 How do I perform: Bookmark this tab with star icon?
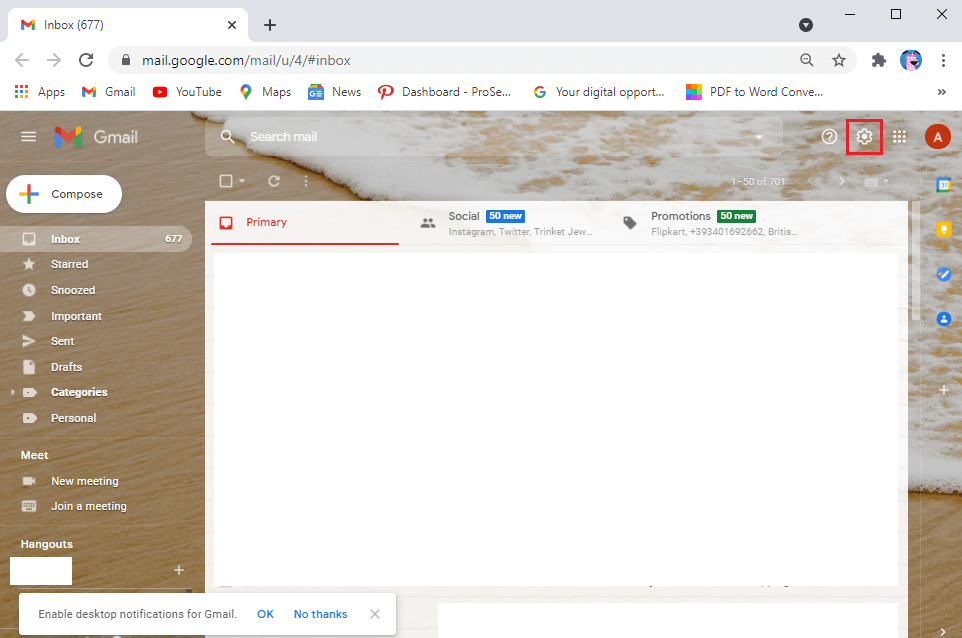point(839,60)
